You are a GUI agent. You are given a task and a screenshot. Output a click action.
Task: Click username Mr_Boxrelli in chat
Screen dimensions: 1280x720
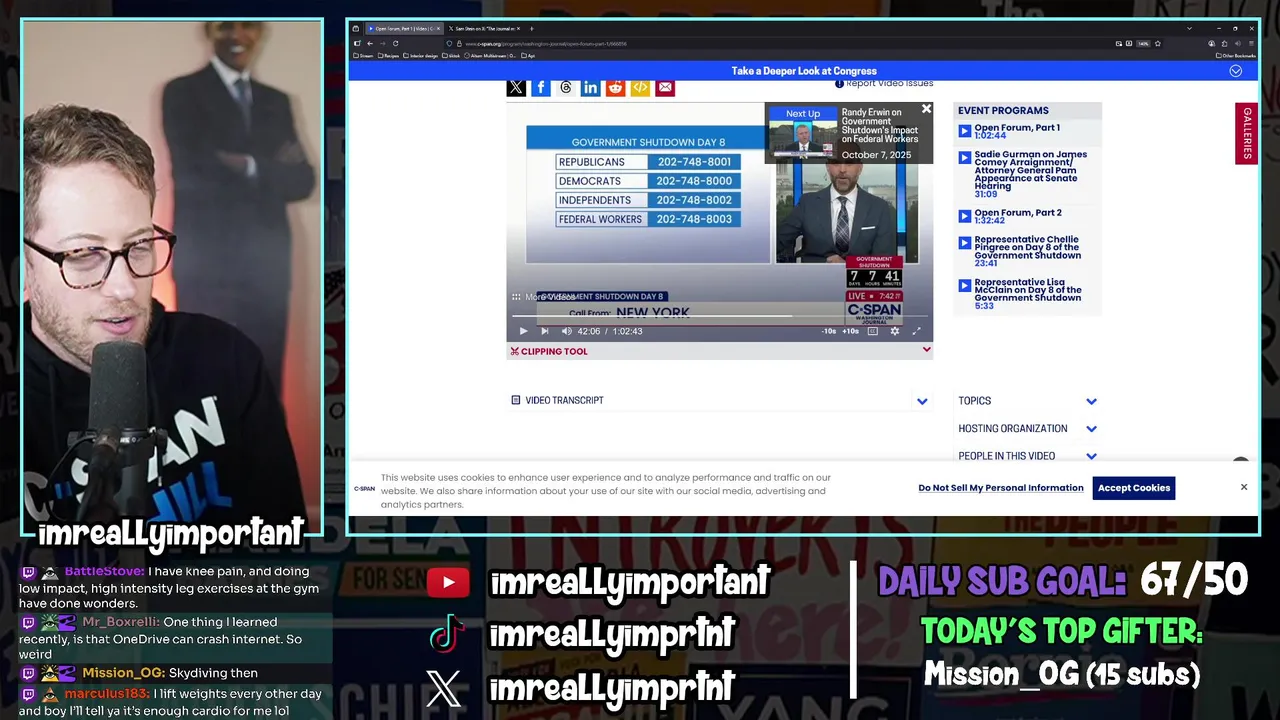(x=120, y=622)
